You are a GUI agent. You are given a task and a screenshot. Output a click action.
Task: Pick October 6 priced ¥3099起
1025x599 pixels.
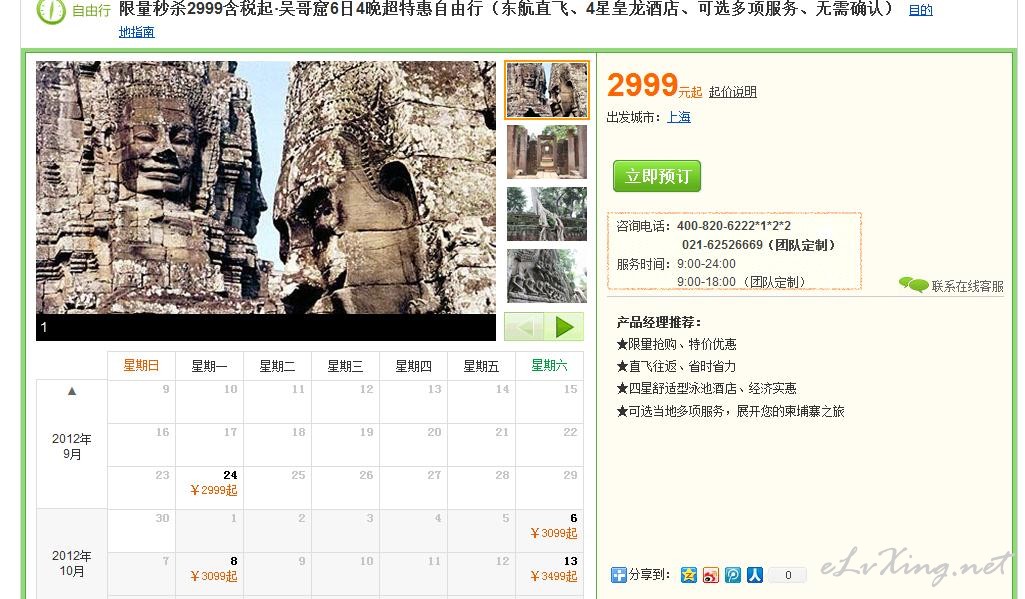(x=549, y=530)
